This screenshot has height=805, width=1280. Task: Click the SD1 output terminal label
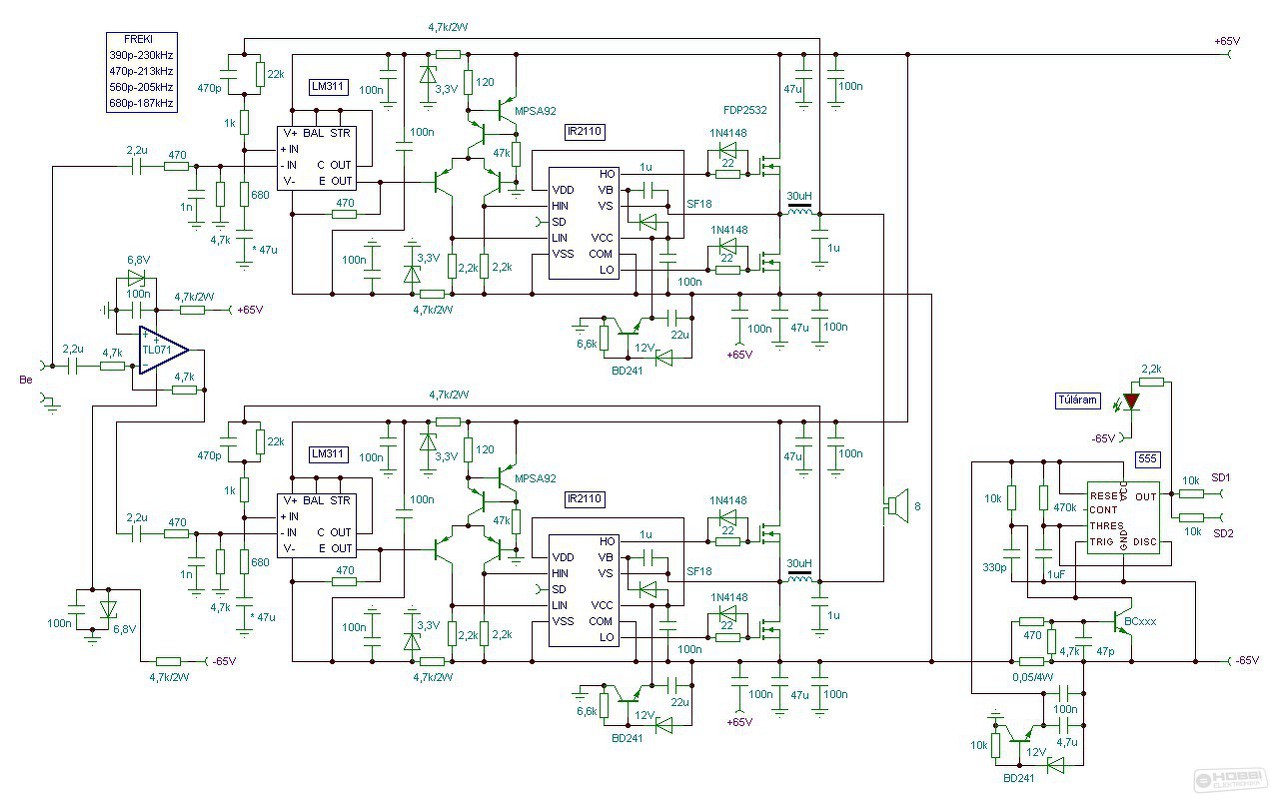pos(1222,477)
